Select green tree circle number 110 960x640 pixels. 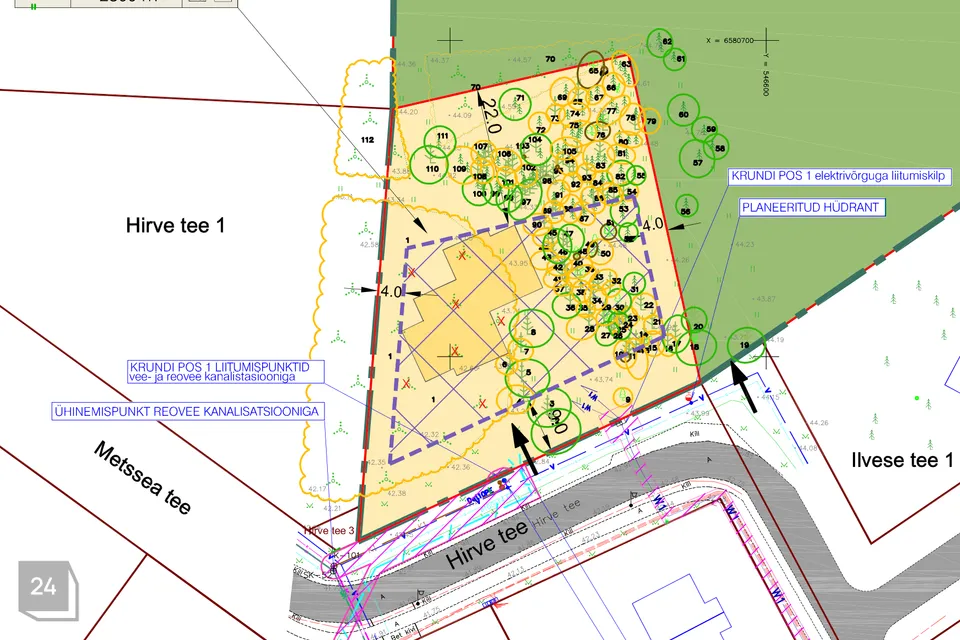429,164
